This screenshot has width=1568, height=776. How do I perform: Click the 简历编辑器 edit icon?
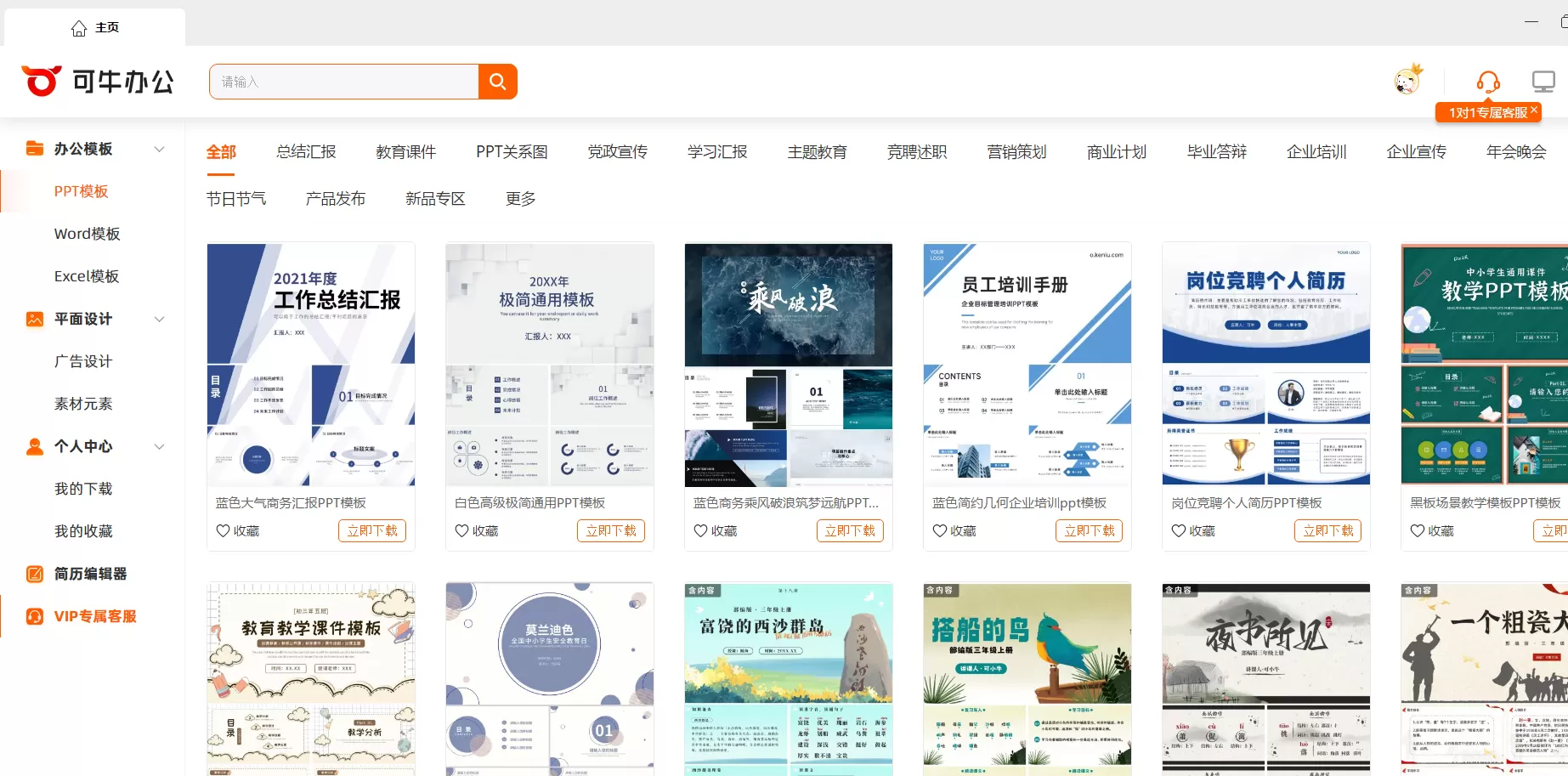coord(35,574)
